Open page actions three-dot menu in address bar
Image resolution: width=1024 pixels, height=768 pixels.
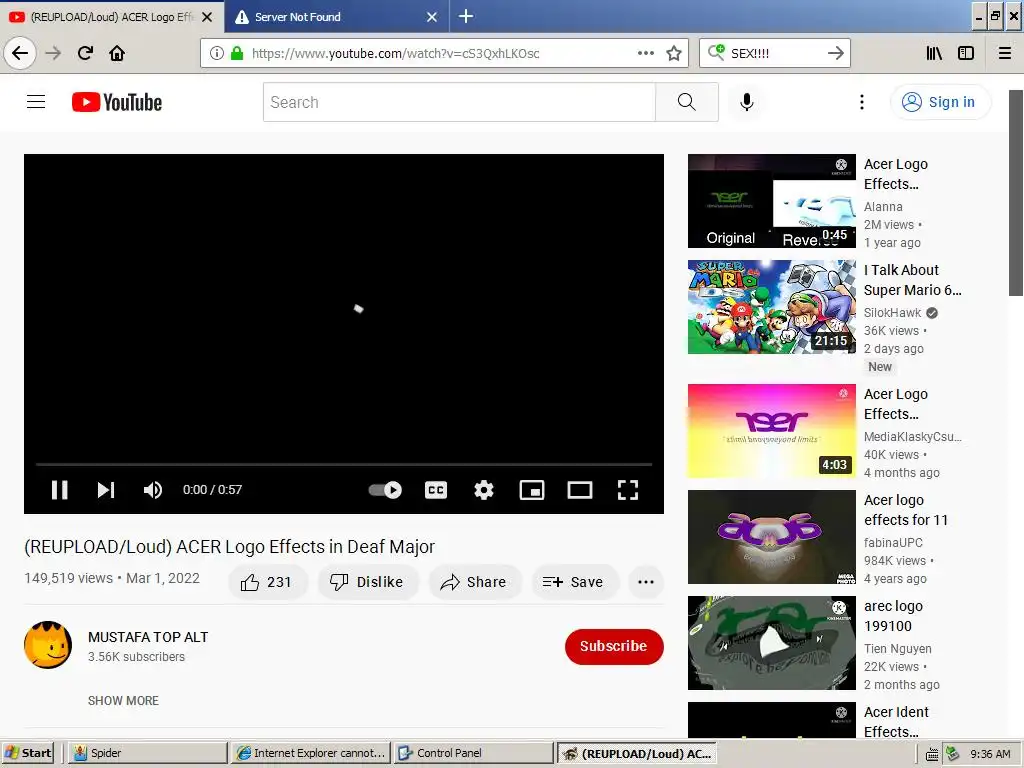(646, 54)
